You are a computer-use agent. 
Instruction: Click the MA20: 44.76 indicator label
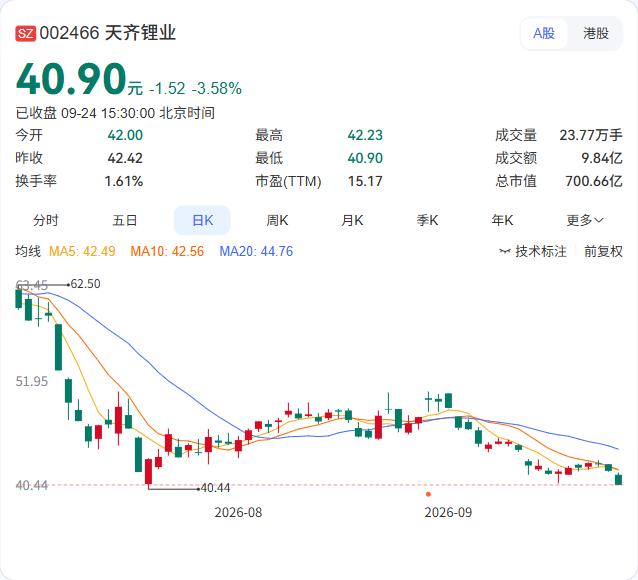pyautogui.click(x=256, y=251)
